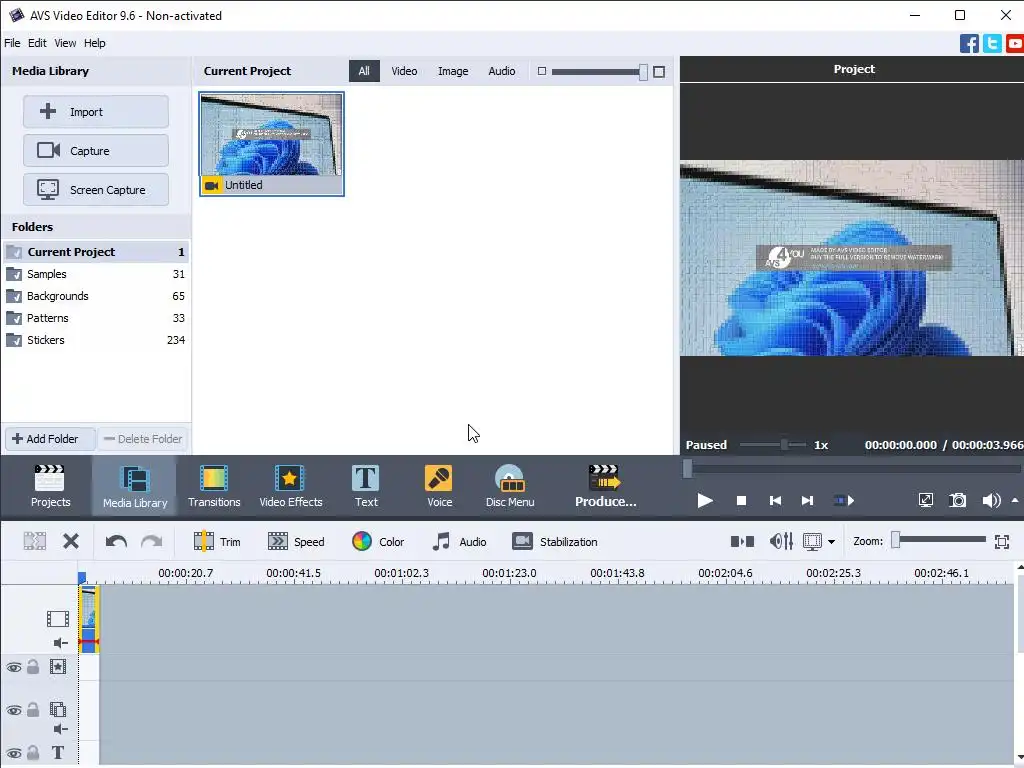This screenshot has width=1024, height=768.
Task: Open the Audio editing tool
Action: pyautogui.click(x=459, y=541)
